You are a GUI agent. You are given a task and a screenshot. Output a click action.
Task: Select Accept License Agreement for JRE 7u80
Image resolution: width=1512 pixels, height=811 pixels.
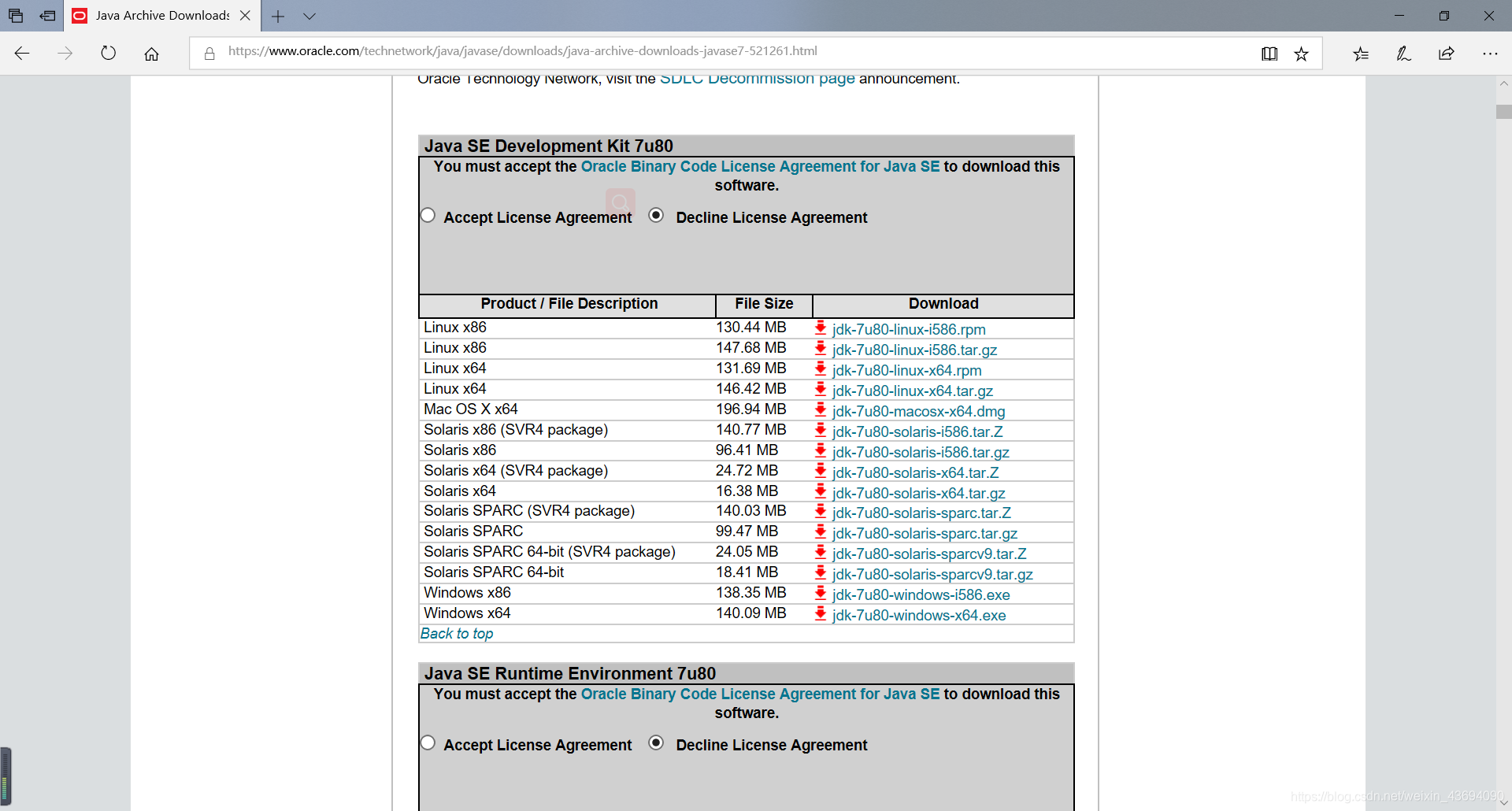pyautogui.click(x=428, y=742)
